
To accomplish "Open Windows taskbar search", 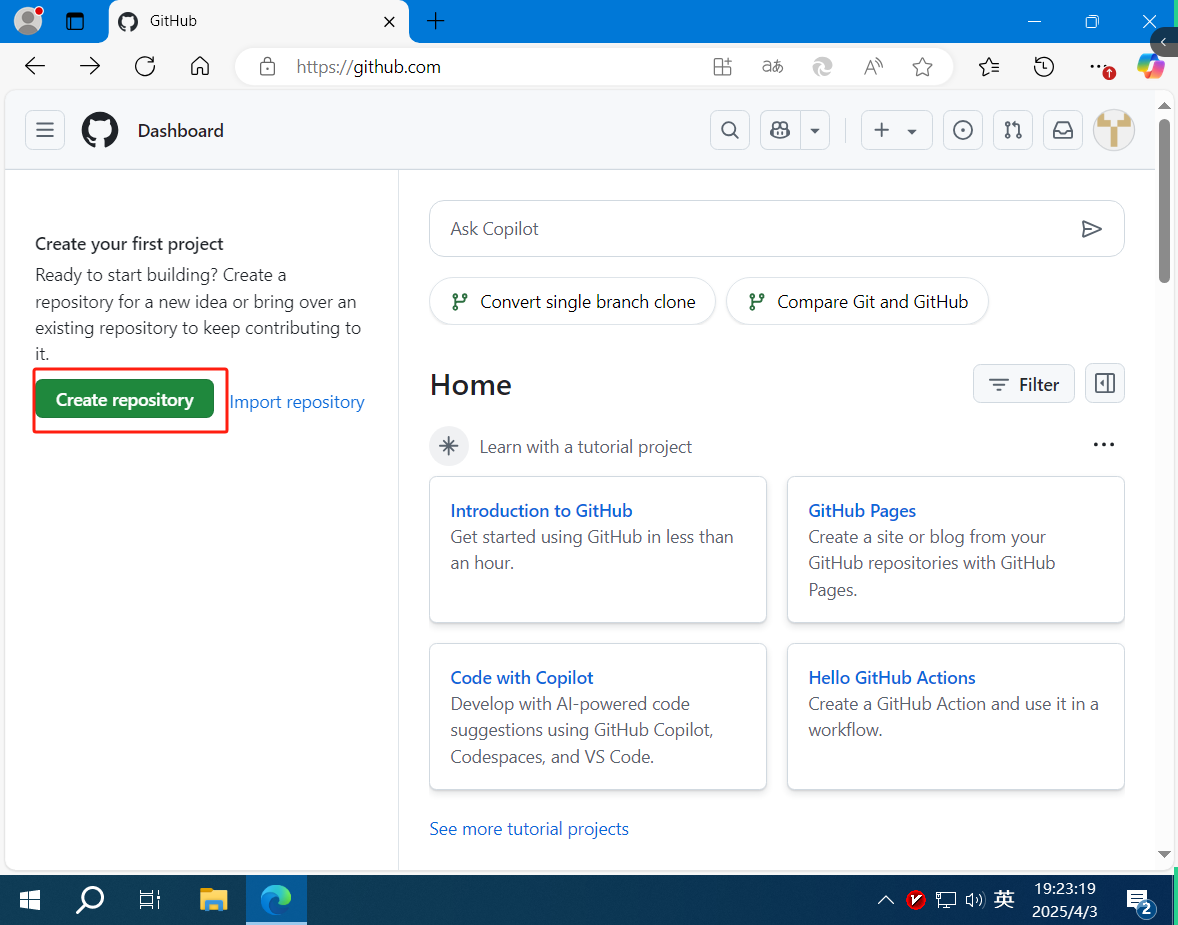I will pos(90,899).
